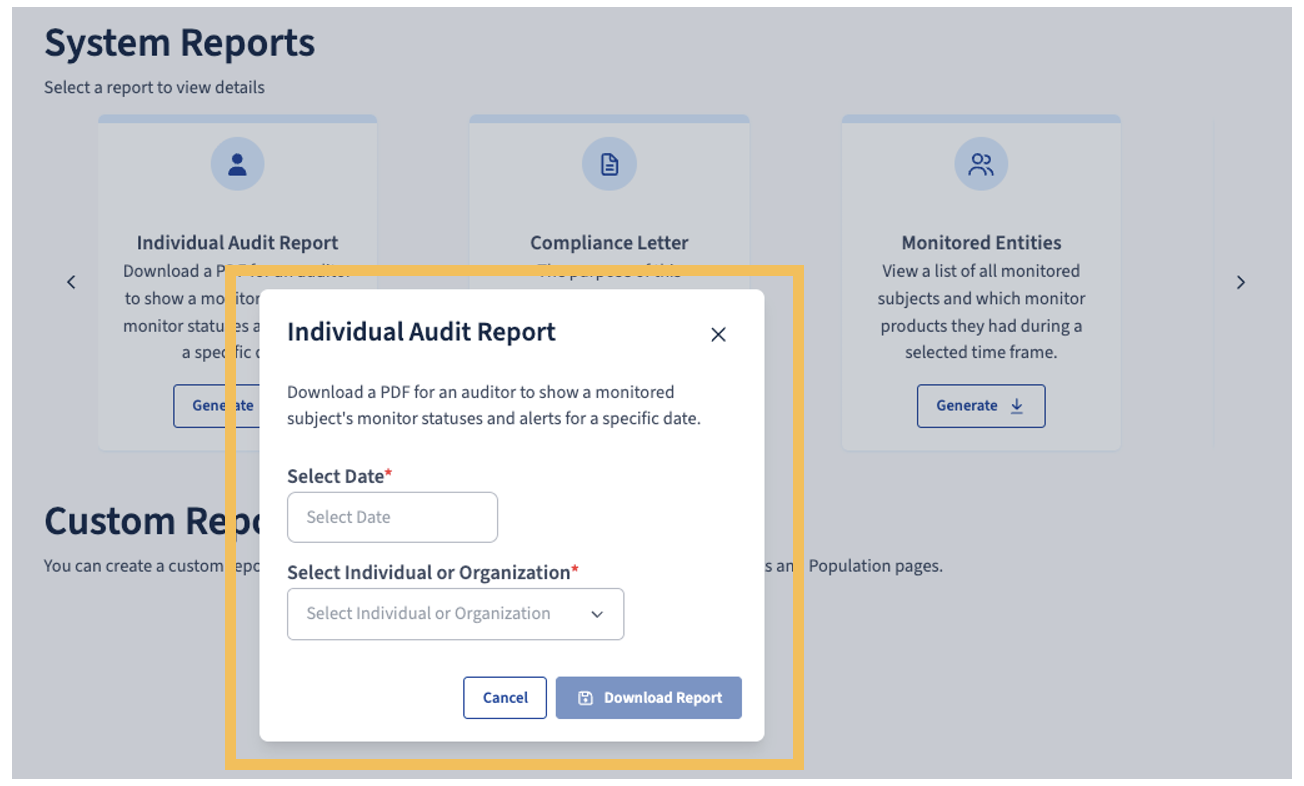Click the Individual Audit Report dialog title
The height and width of the screenshot is (786, 1304).
tap(421, 332)
